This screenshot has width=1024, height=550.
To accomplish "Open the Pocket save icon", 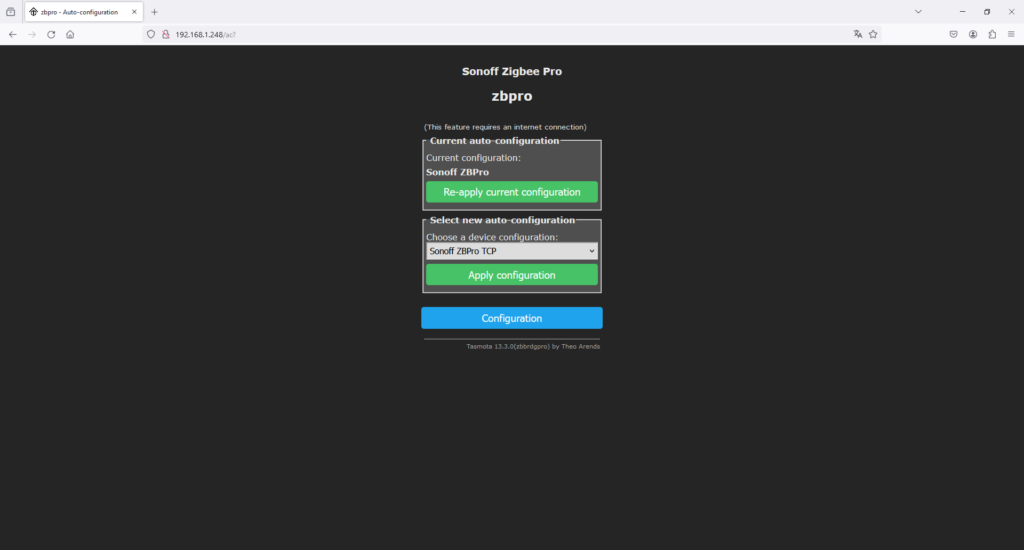I will 954,34.
